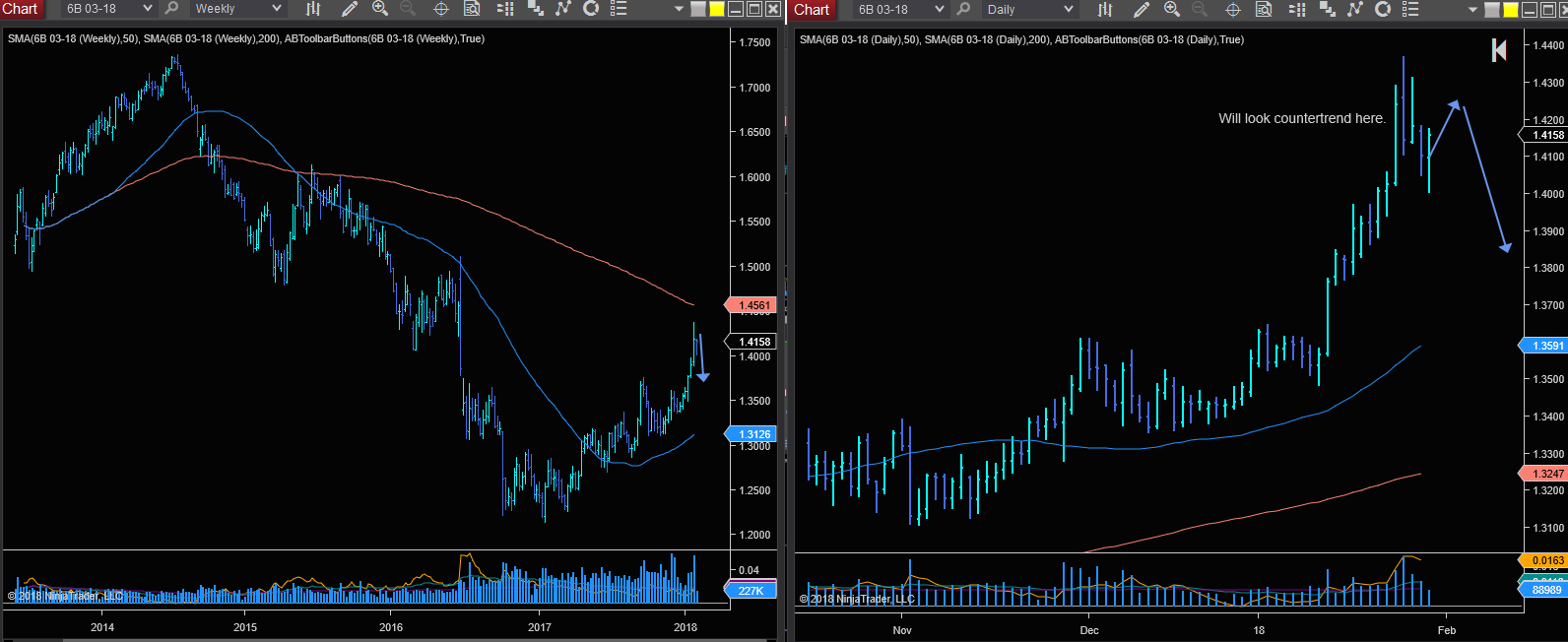Open Strategies in Daily chart toolbar
Screen dimensions: 1568x642
[1328, 9]
